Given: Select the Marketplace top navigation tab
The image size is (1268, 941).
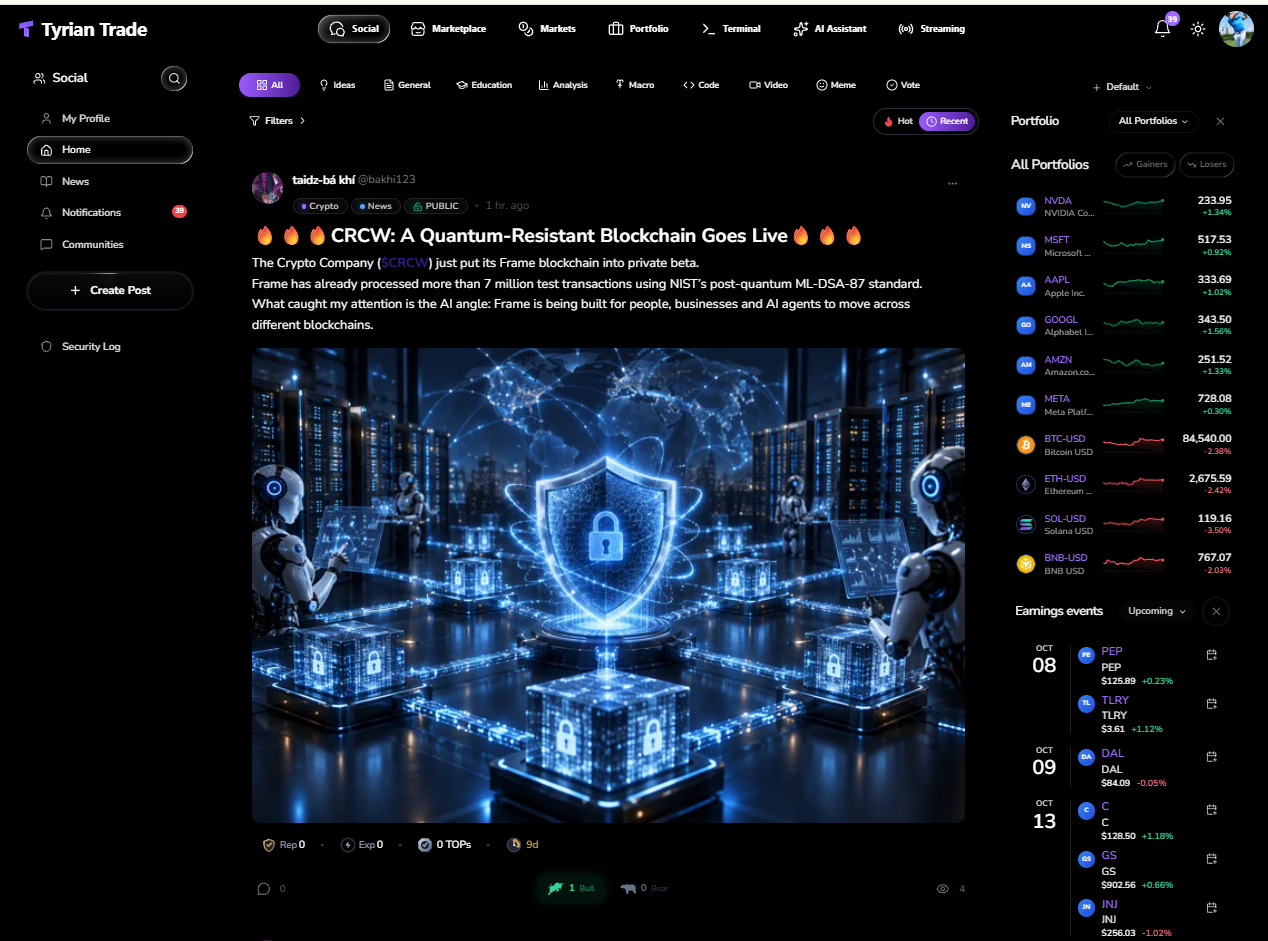Looking at the screenshot, I should (x=449, y=29).
